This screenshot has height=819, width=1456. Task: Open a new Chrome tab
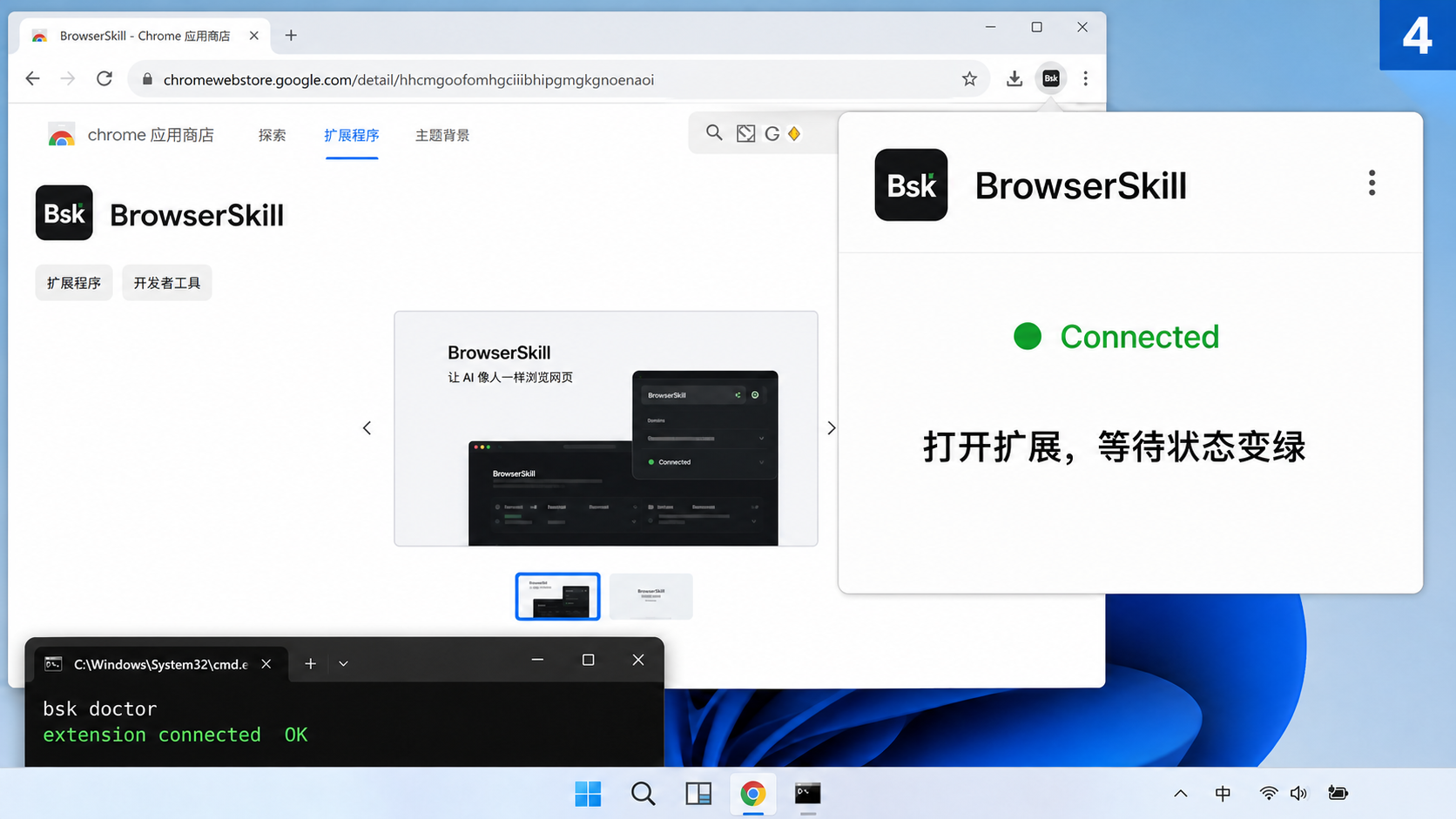pyautogui.click(x=291, y=36)
